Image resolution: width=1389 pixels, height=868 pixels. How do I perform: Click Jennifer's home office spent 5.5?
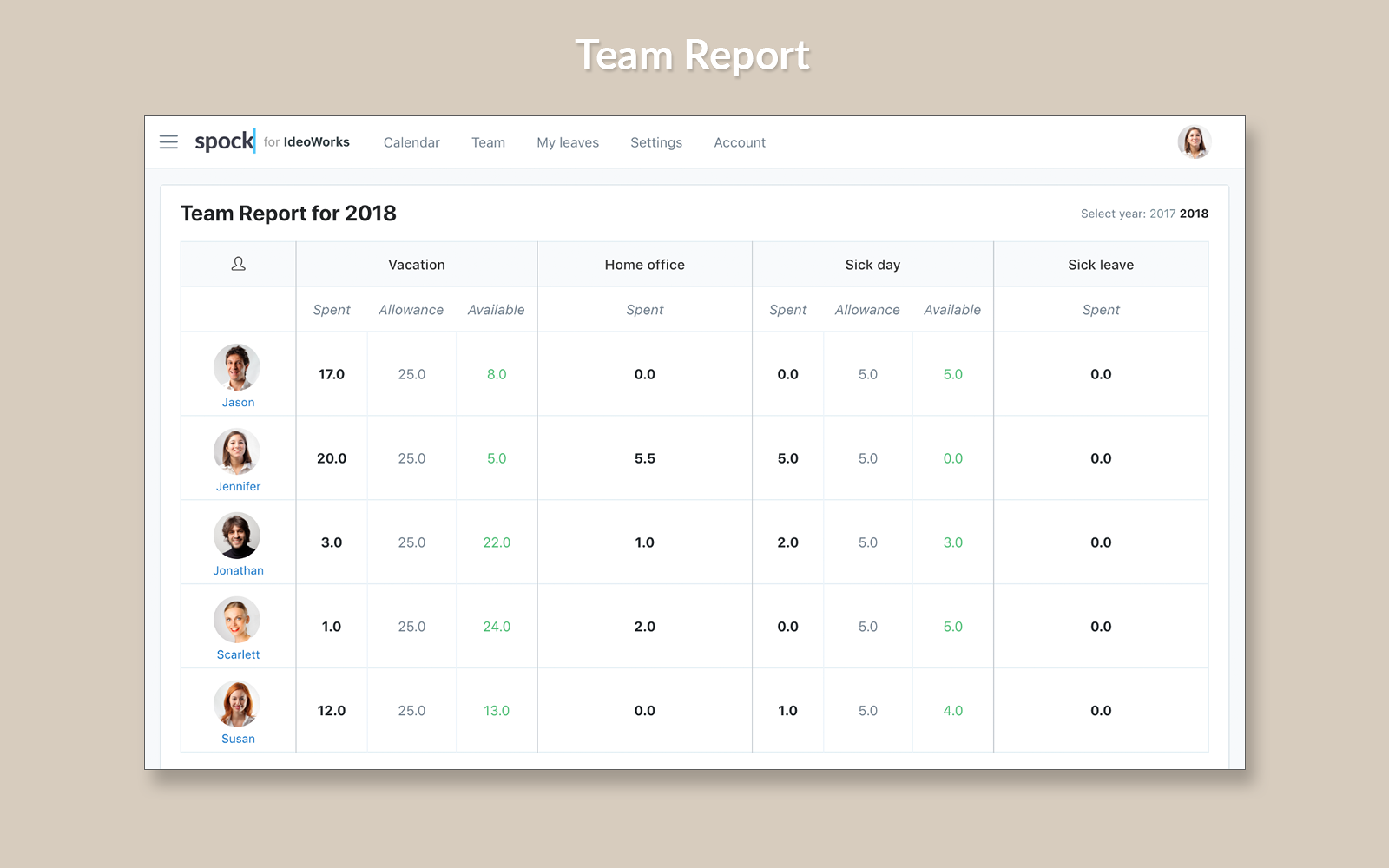tap(645, 458)
